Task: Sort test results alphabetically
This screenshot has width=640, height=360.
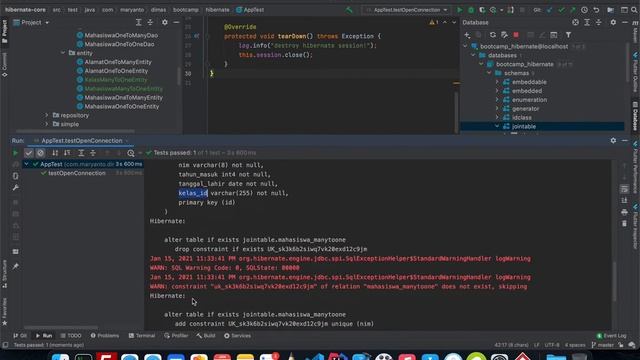Action: pos(55,153)
